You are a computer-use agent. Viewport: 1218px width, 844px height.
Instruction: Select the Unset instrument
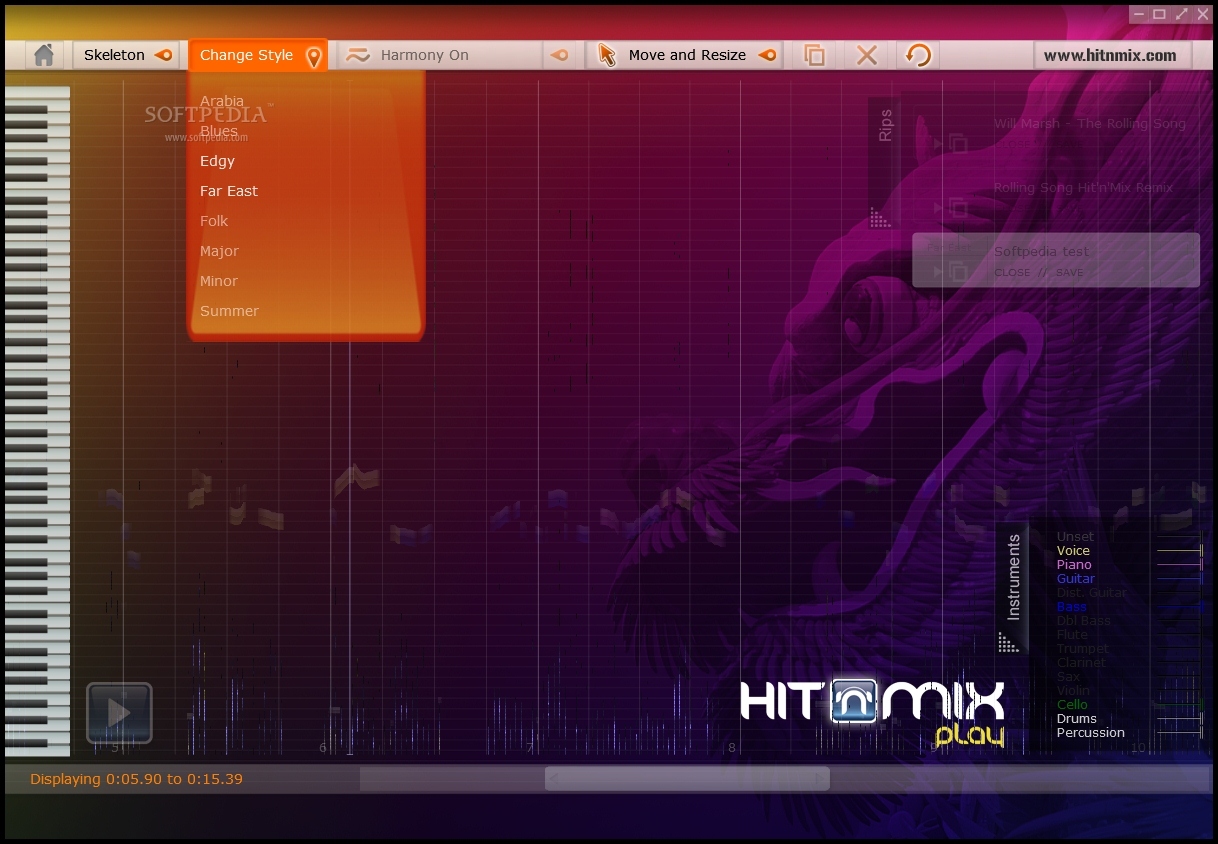pyautogui.click(x=1075, y=537)
